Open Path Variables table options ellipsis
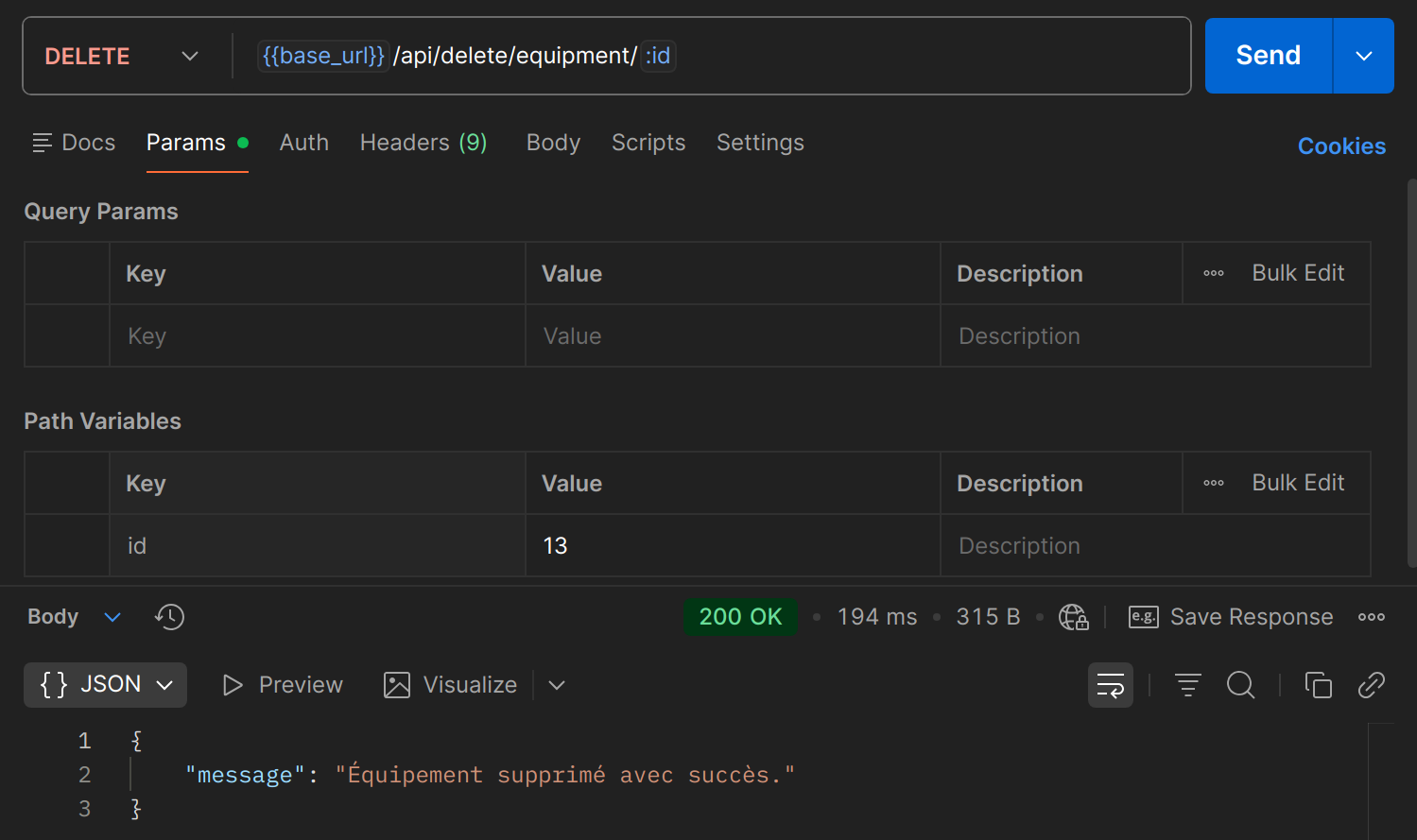1417x840 pixels. (x=1214, y=483)
